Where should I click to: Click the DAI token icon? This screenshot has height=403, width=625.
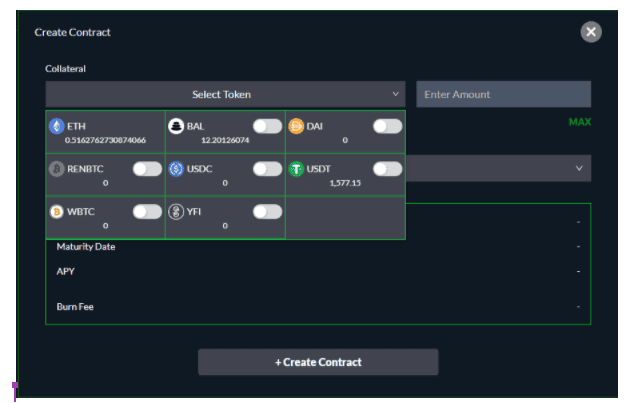click(296, 126)
